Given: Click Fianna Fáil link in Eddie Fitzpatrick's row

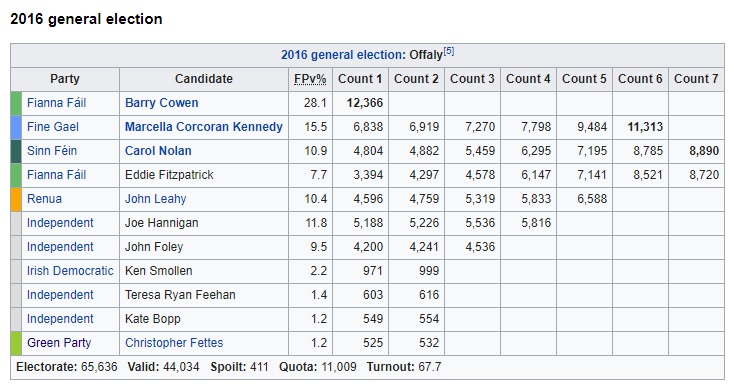Looking at the screenshot, I should point(57,175).
